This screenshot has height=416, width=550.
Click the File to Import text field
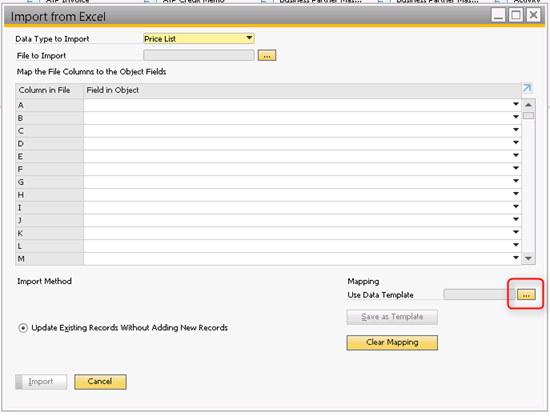[x=199, y=55]
